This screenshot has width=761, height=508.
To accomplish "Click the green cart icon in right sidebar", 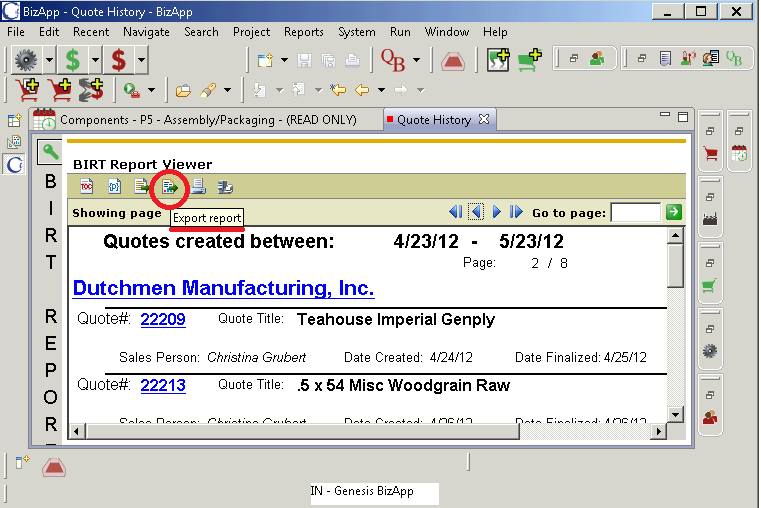I will tap(710, 286).
